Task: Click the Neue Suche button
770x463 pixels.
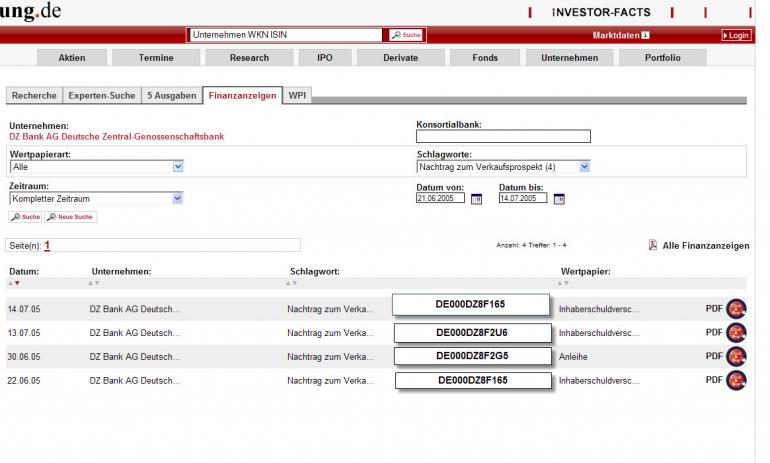Action: point(71,217)
